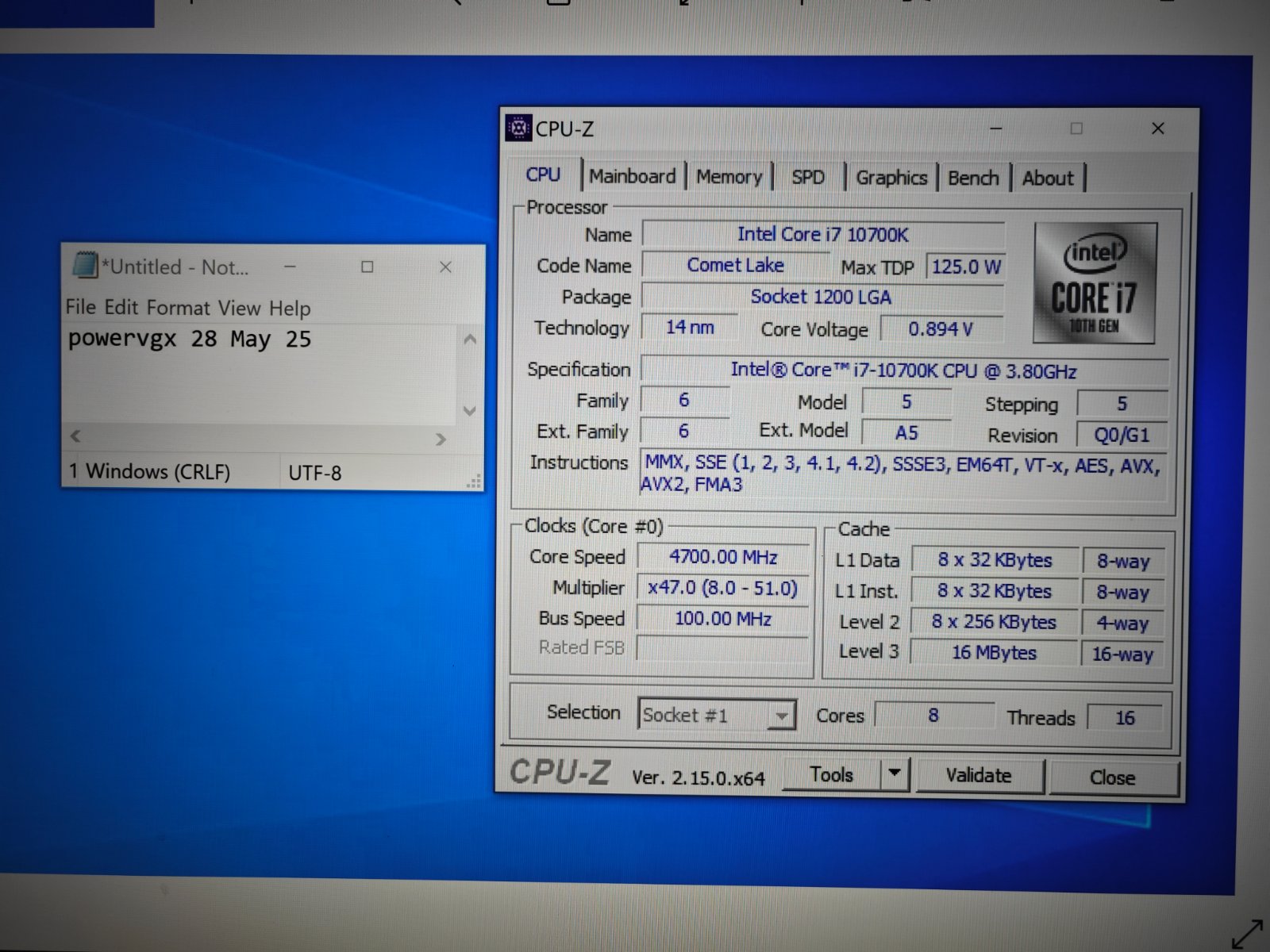Open the Memory tab in CPU-Z

click(729, 177)
